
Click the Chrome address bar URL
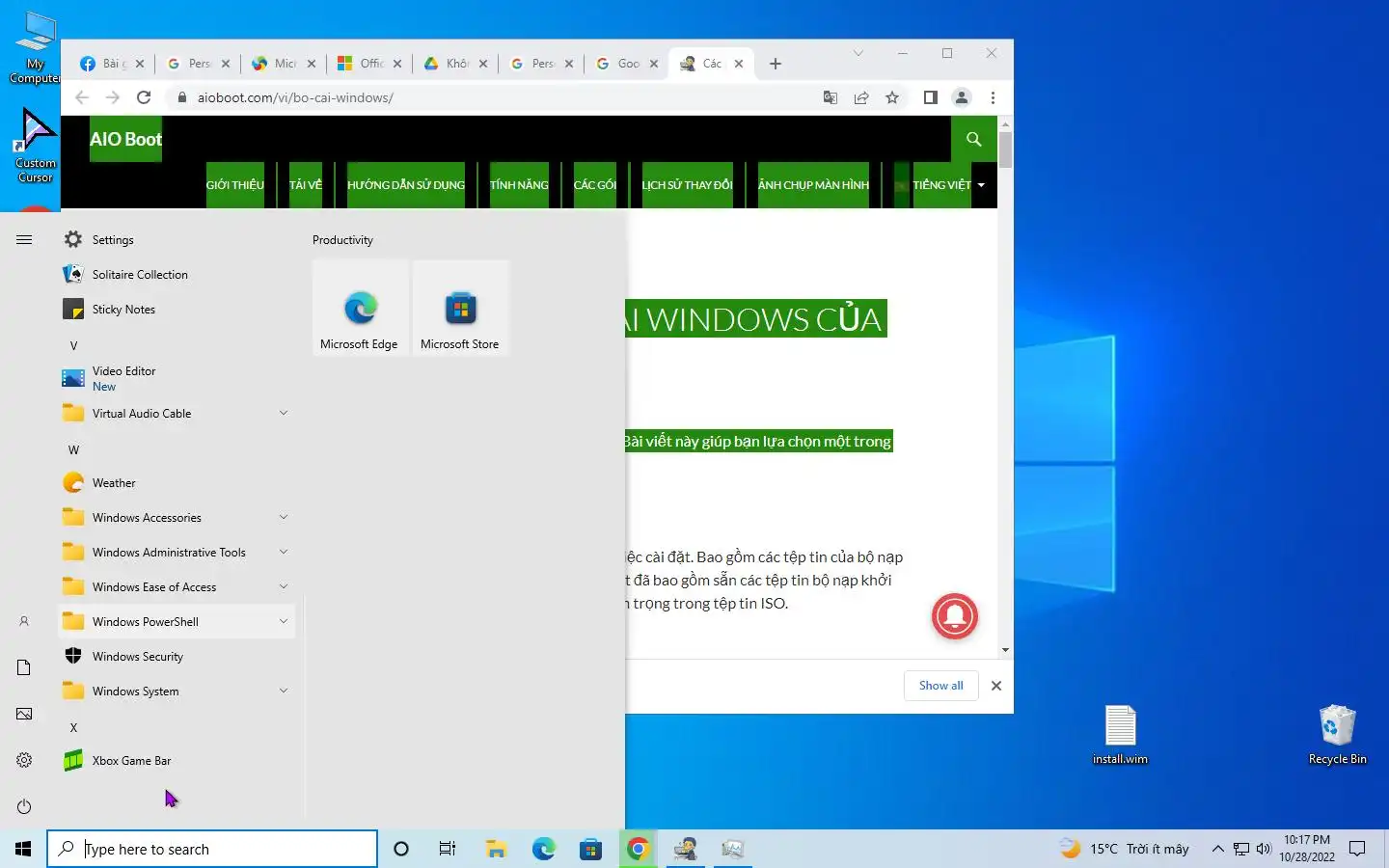tap(295, 97)
